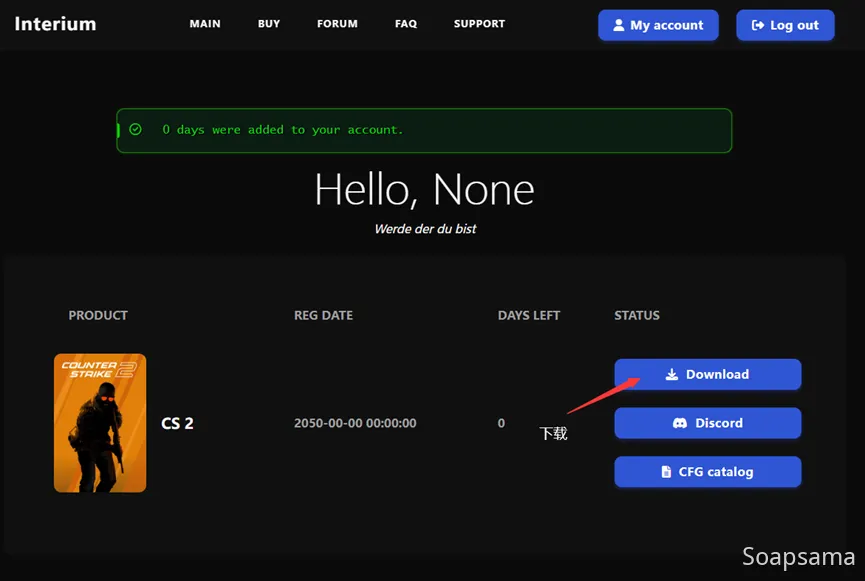Click the STATUS column header
The image size is (865, 581).
point(637,315)
